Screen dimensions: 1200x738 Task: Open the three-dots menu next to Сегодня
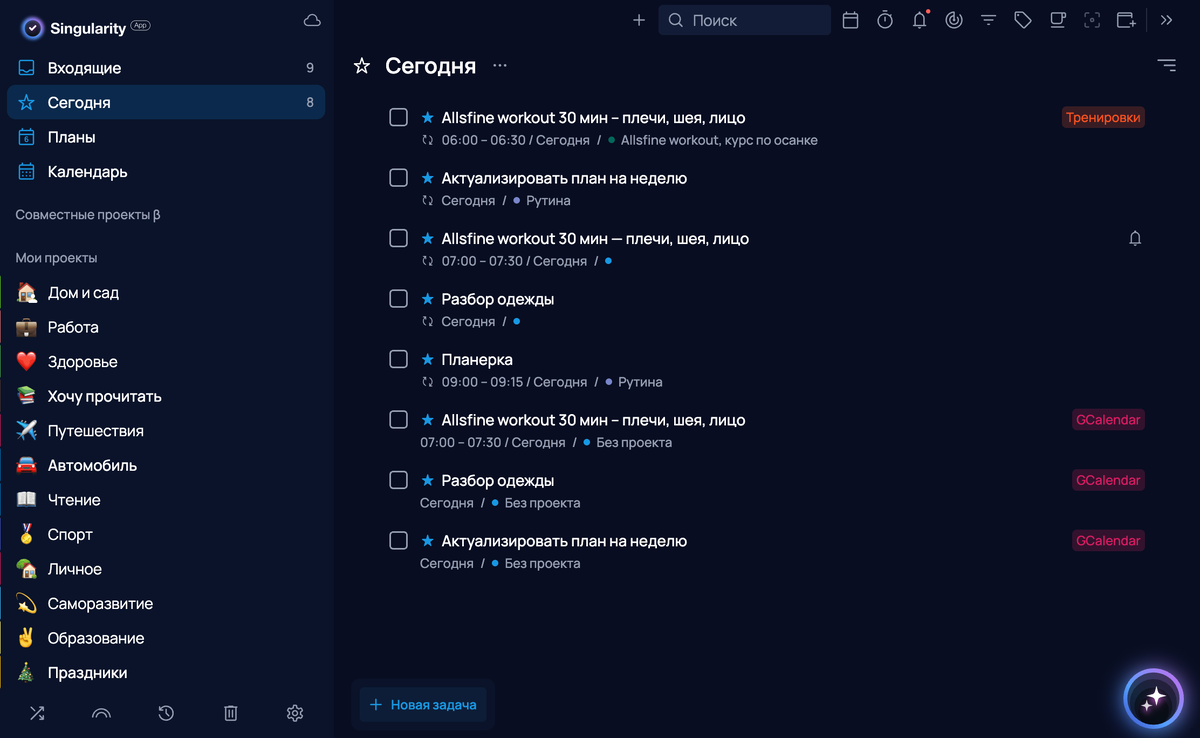(500, 66)
